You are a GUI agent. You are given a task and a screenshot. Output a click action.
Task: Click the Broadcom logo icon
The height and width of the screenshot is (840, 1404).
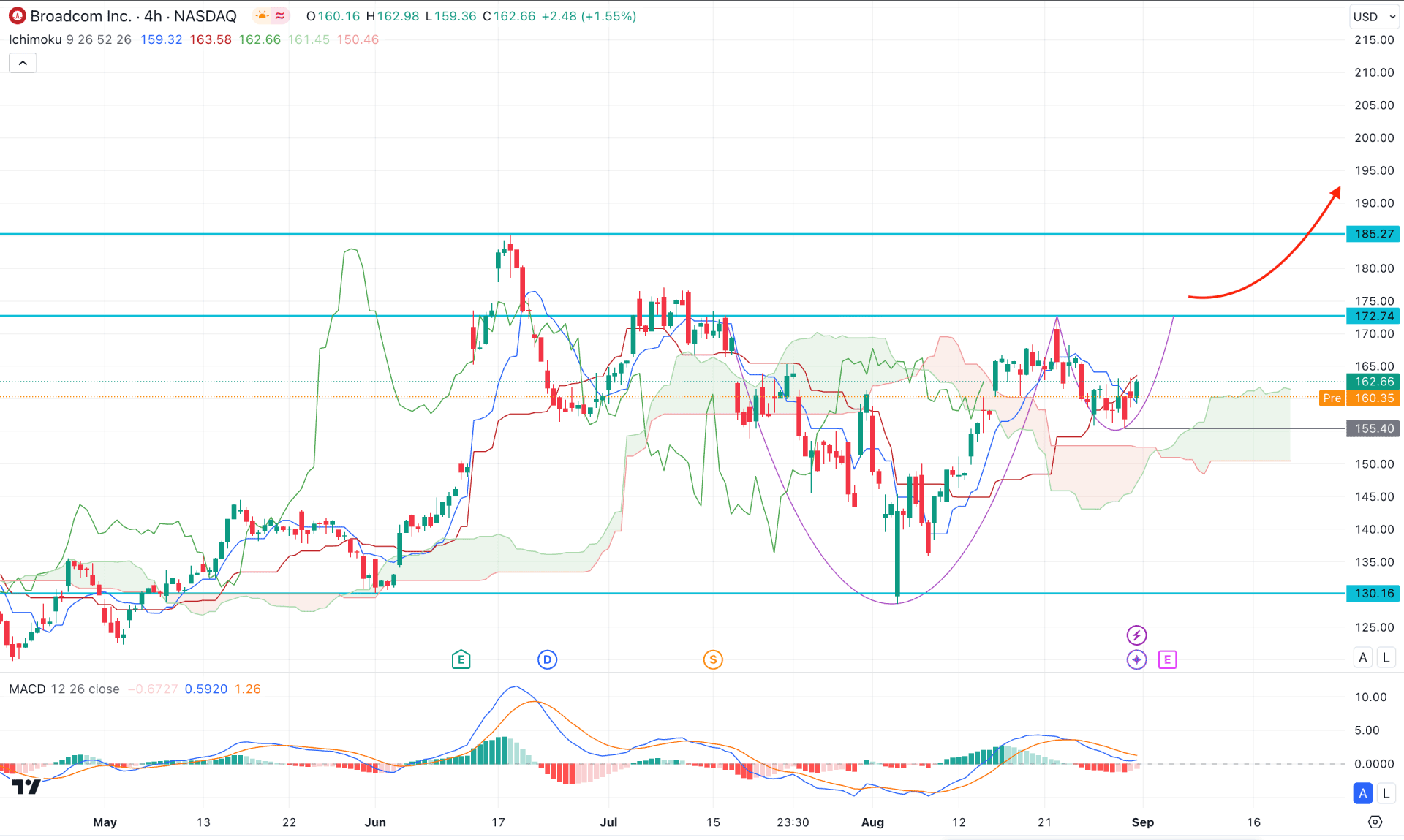[17, 16]
